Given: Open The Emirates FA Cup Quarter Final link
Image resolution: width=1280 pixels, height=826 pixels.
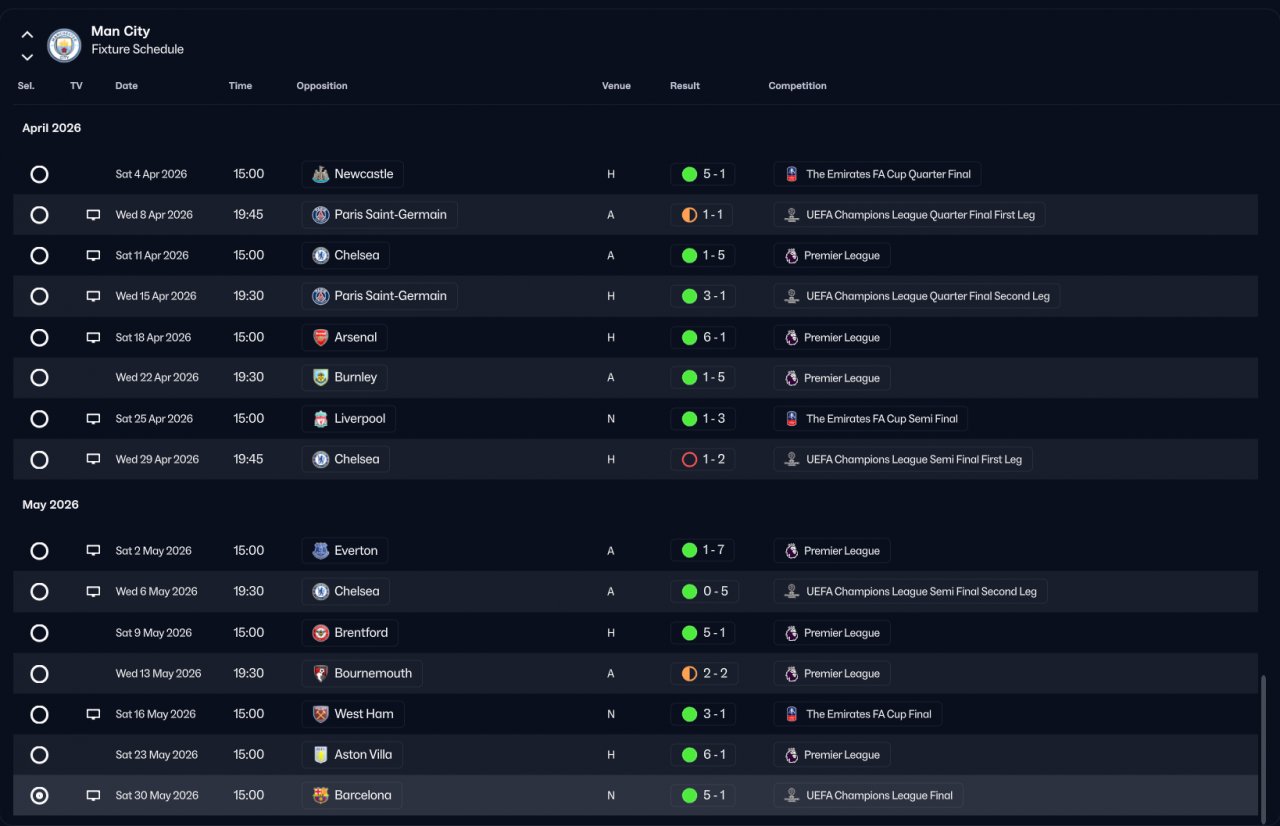Looking at the screenshot, I should (877, 174).
